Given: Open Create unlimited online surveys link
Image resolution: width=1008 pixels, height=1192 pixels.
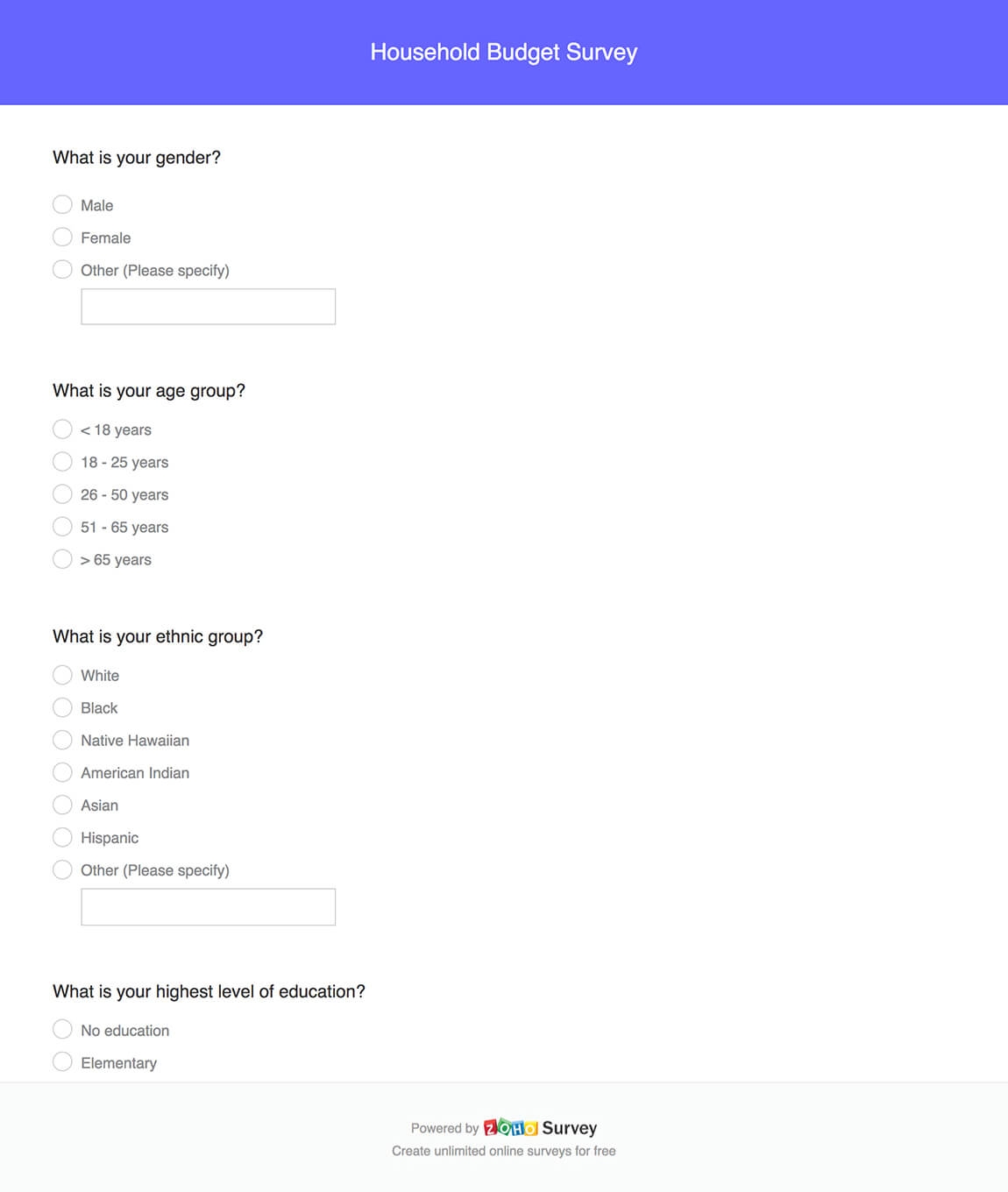Looking at the screenshot, I should 503,1151.
